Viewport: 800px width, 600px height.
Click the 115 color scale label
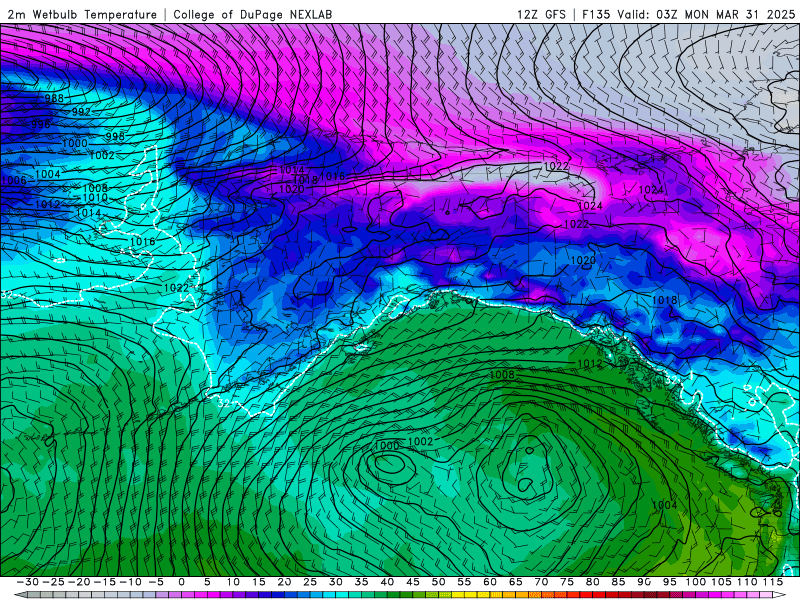point(772,582)
